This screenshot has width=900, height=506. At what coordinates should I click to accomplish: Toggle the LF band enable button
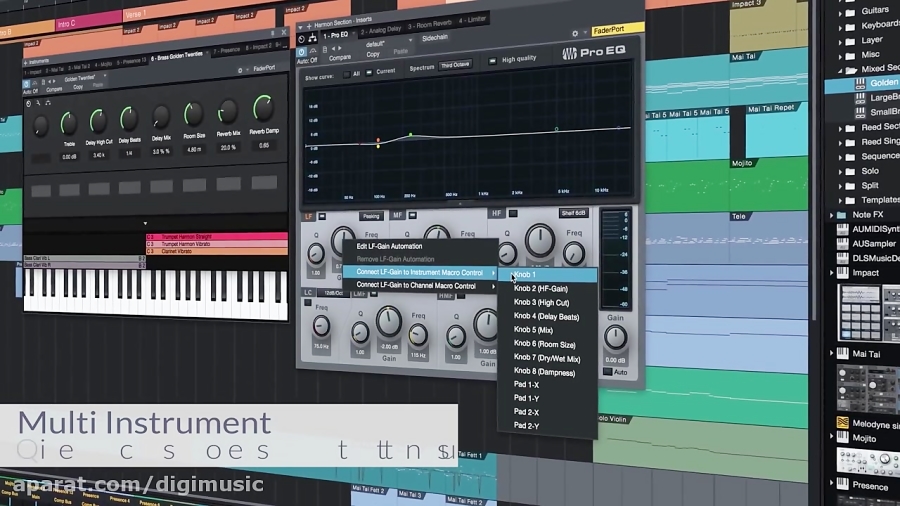click(322, 216)
